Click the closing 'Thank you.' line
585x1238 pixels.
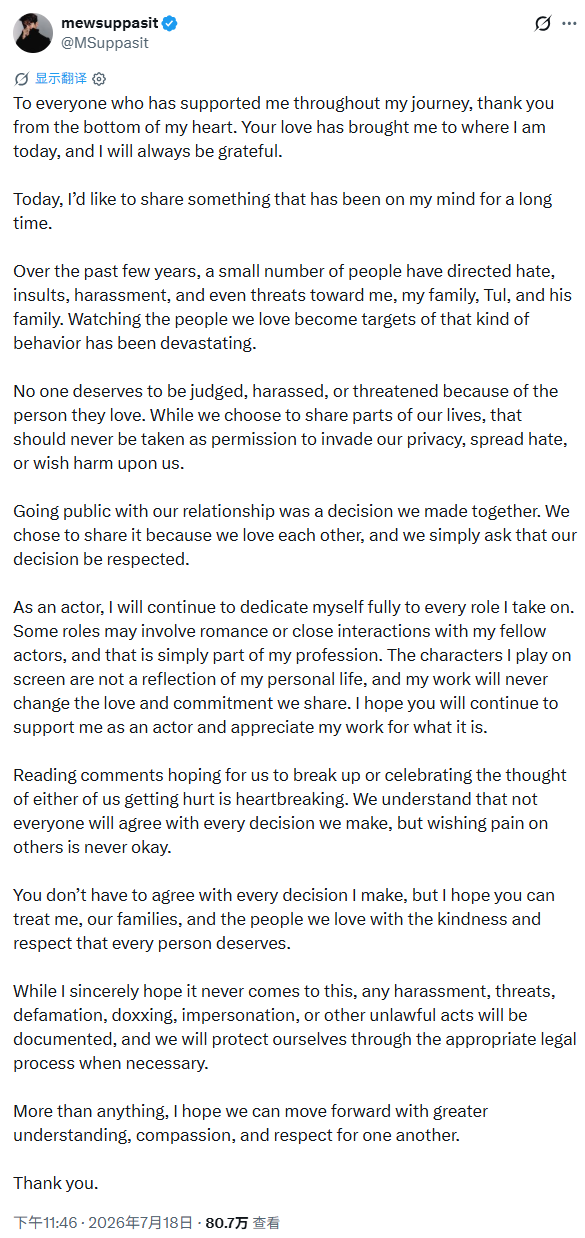click(56, 1183)
